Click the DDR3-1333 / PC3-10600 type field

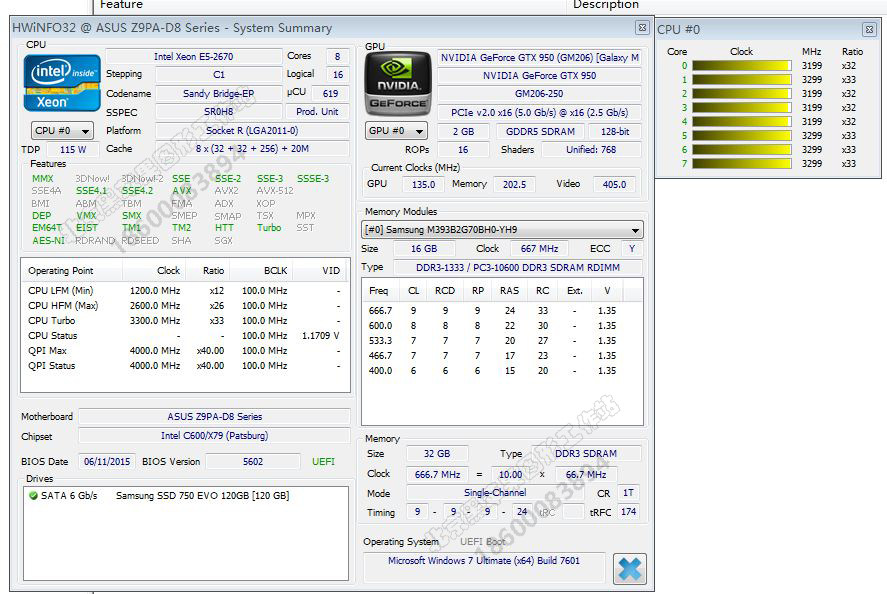(x=518, y=268)
